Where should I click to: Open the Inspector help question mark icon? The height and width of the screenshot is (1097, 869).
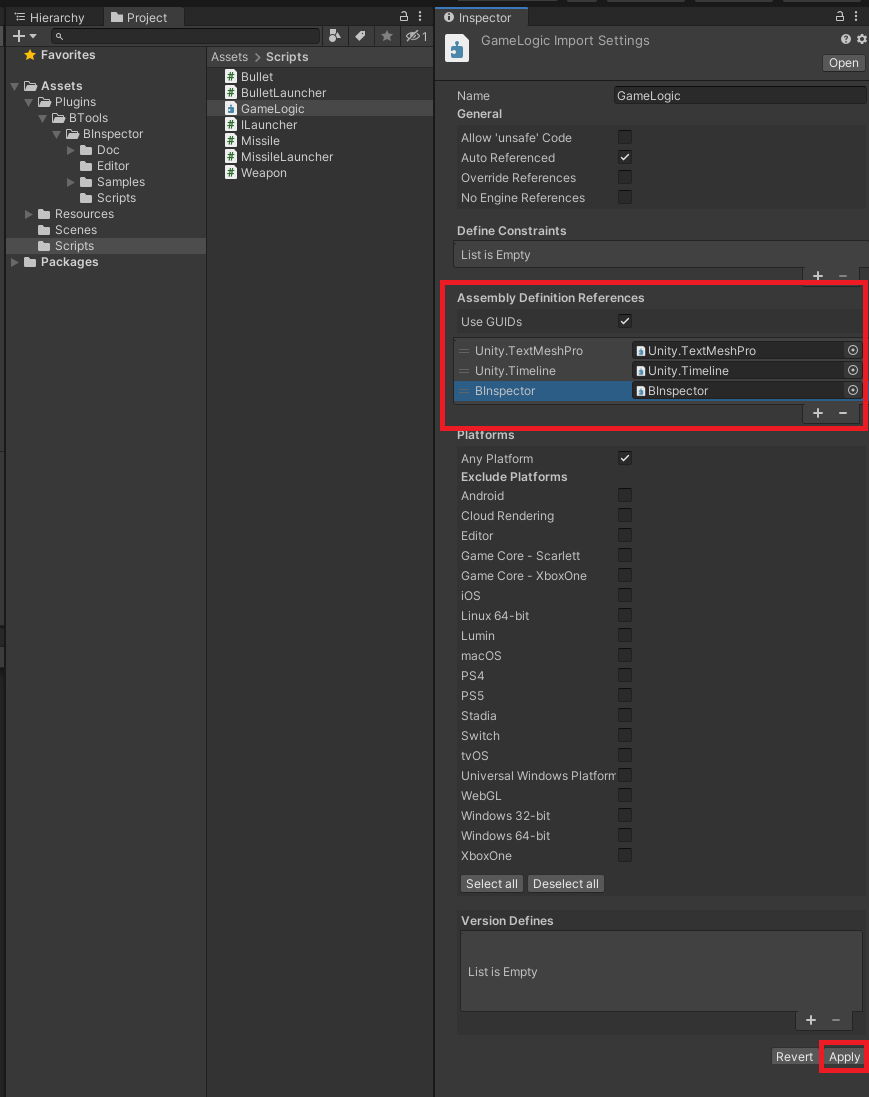click(x=846, y=39)
